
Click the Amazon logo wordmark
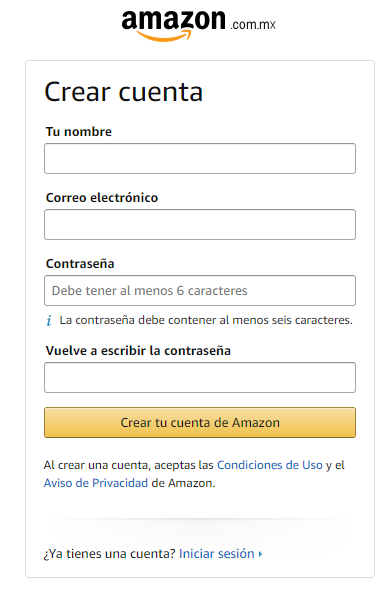(174, 25)
